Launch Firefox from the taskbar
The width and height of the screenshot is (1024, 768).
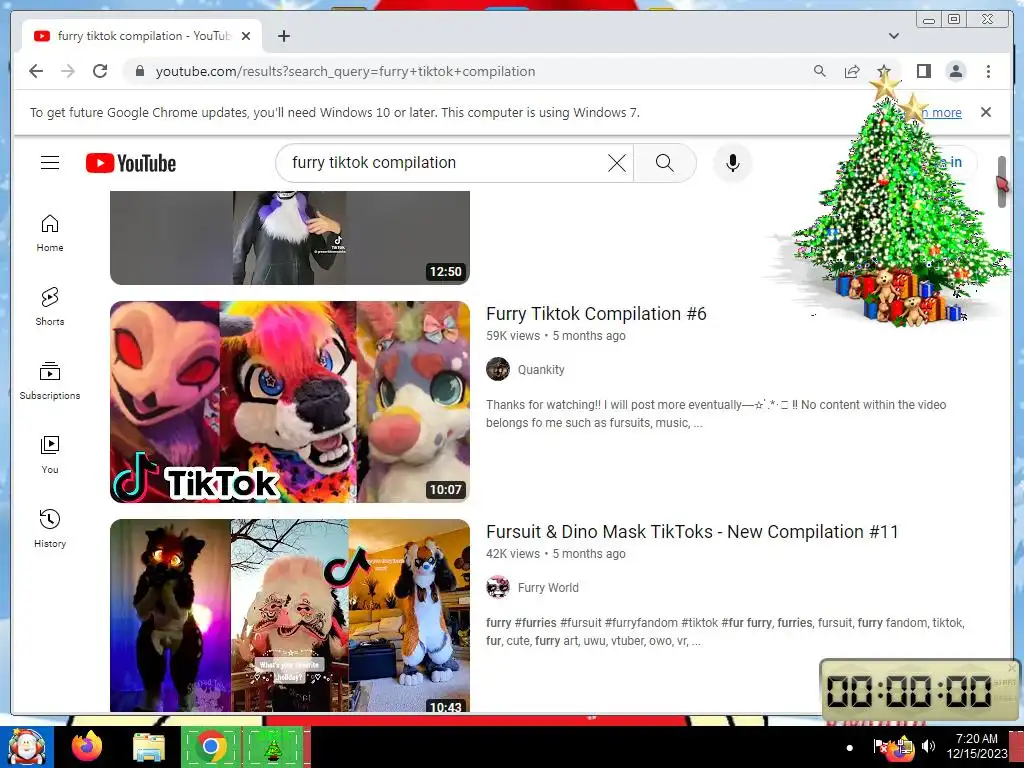click(x=87, y=746)
